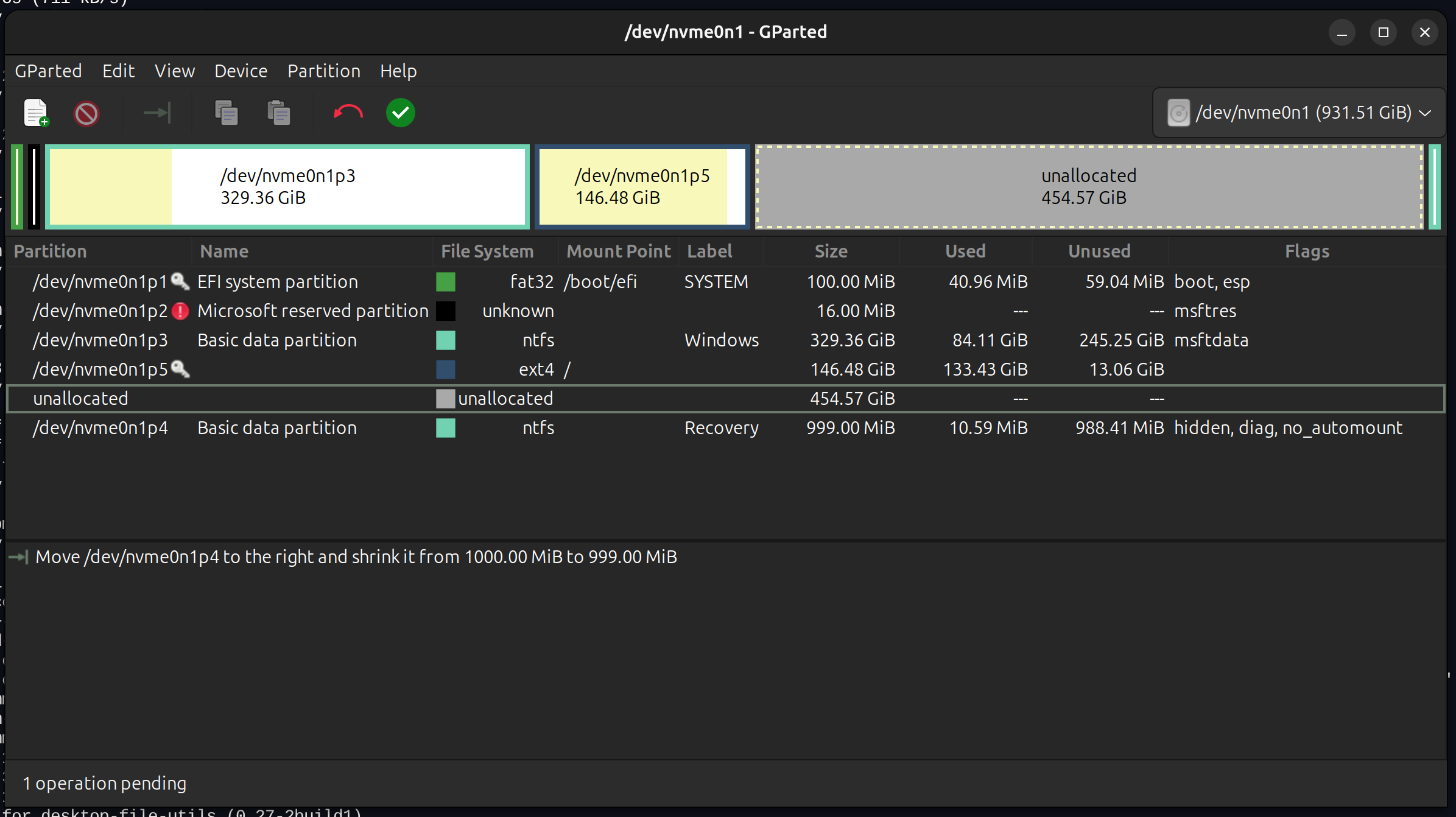Screen dimensions: 1456x817
Task: Click the 'hidden, diag, no_automount' flags cell
Action: [1288, 428]
